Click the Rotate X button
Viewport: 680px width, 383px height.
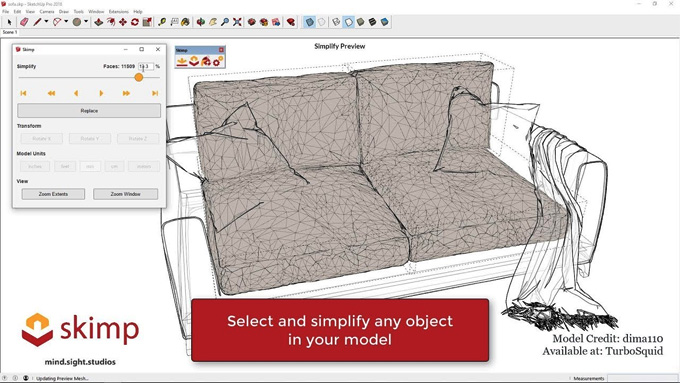[x=42, y=138]
